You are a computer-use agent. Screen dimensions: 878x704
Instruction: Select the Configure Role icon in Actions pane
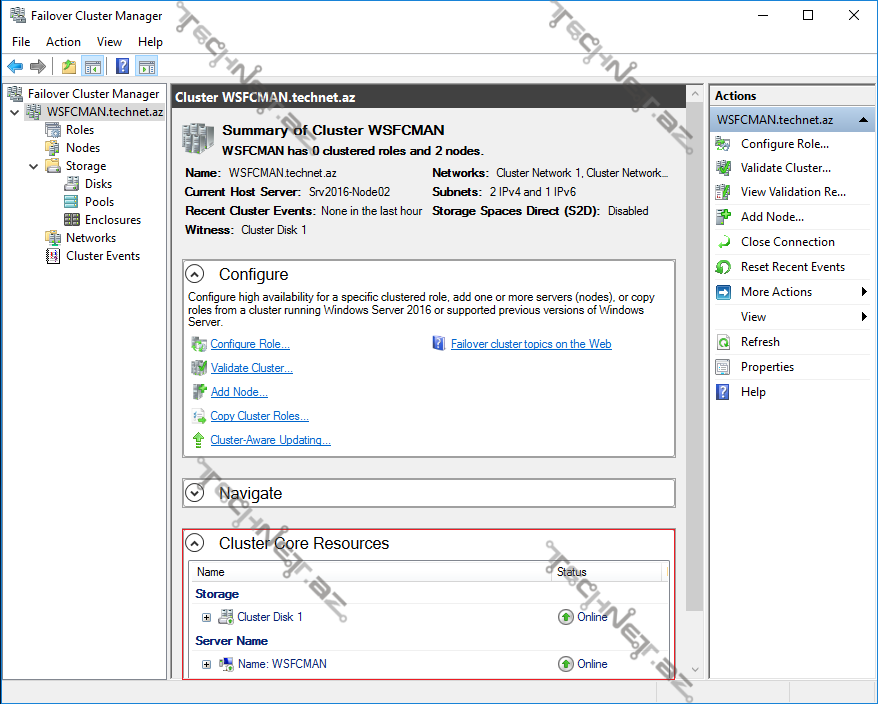pyautogui.click(x=722, y=143)
